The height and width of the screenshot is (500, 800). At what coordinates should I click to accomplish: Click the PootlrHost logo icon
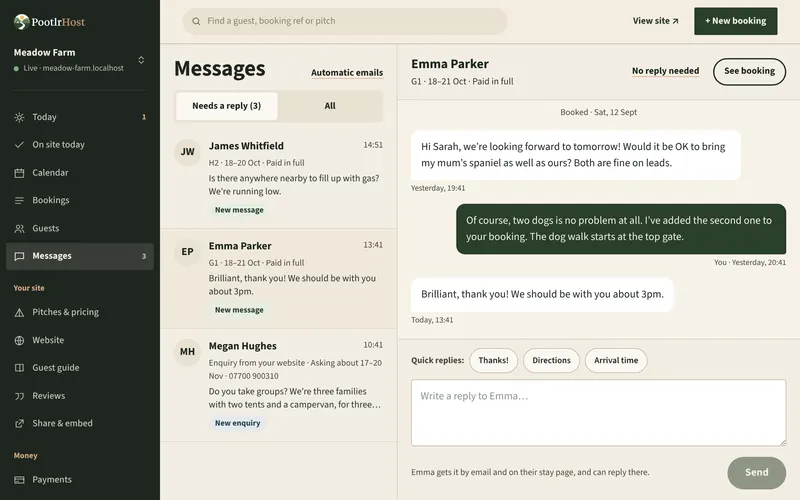click(x=21, y=21)
